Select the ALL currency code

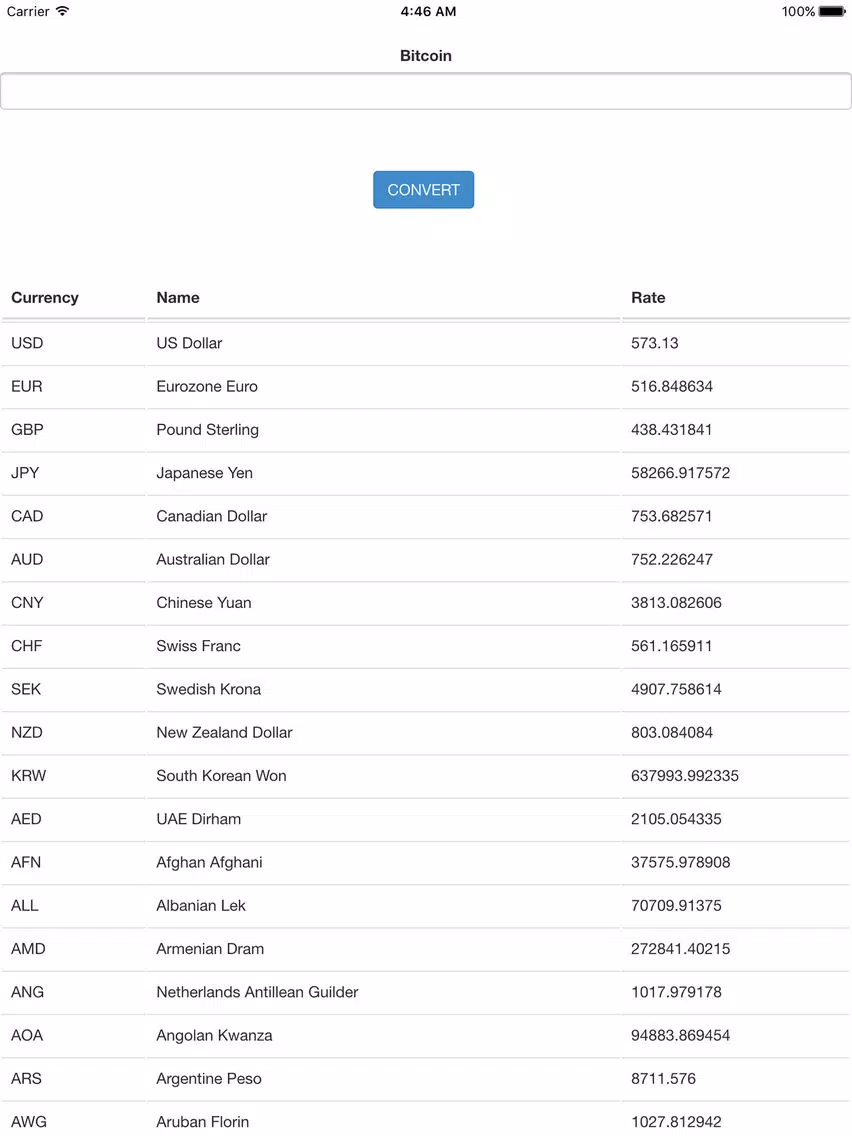point(25,906)
